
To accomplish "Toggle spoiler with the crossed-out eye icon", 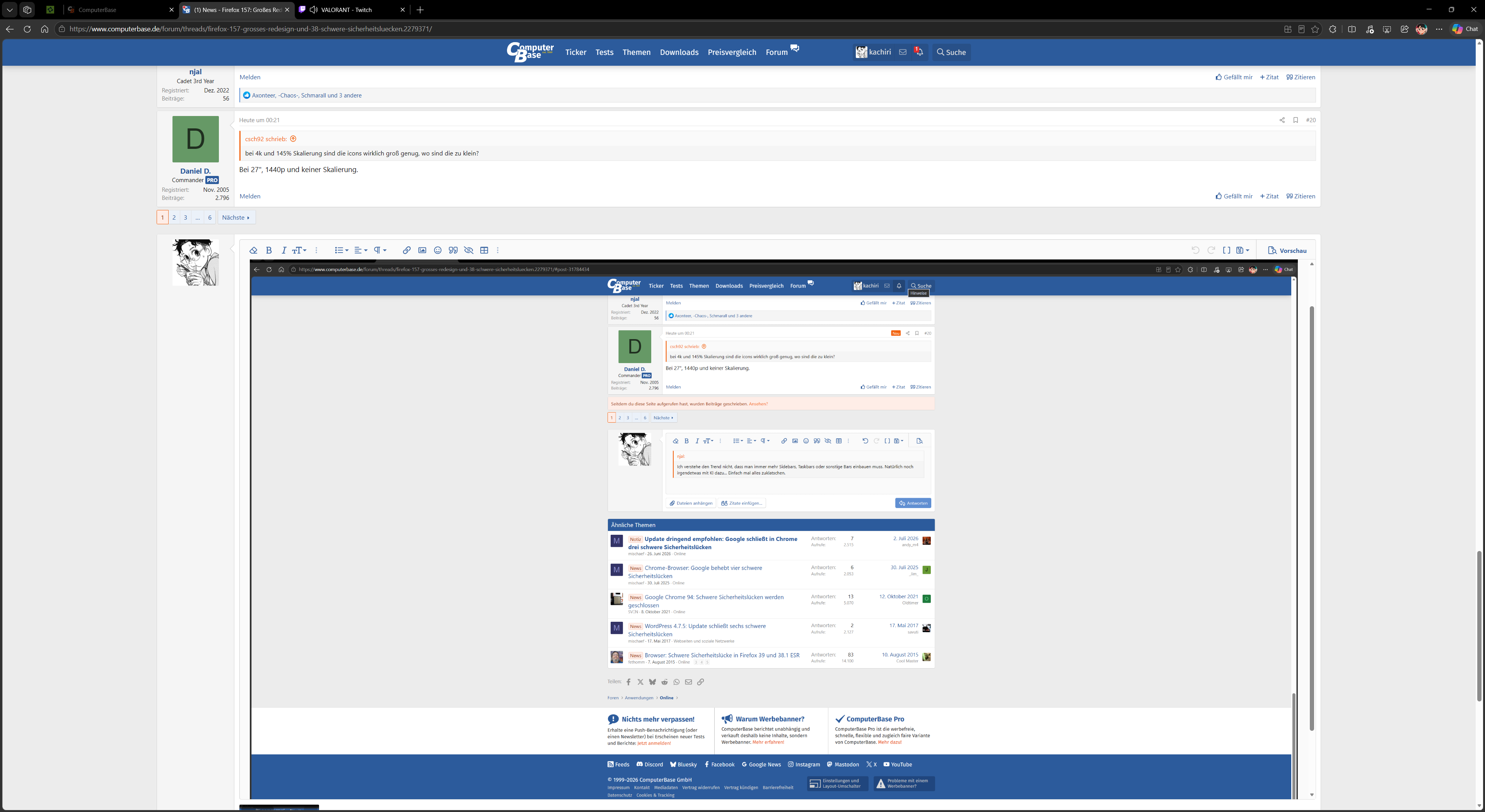I will tap(469, 250).
